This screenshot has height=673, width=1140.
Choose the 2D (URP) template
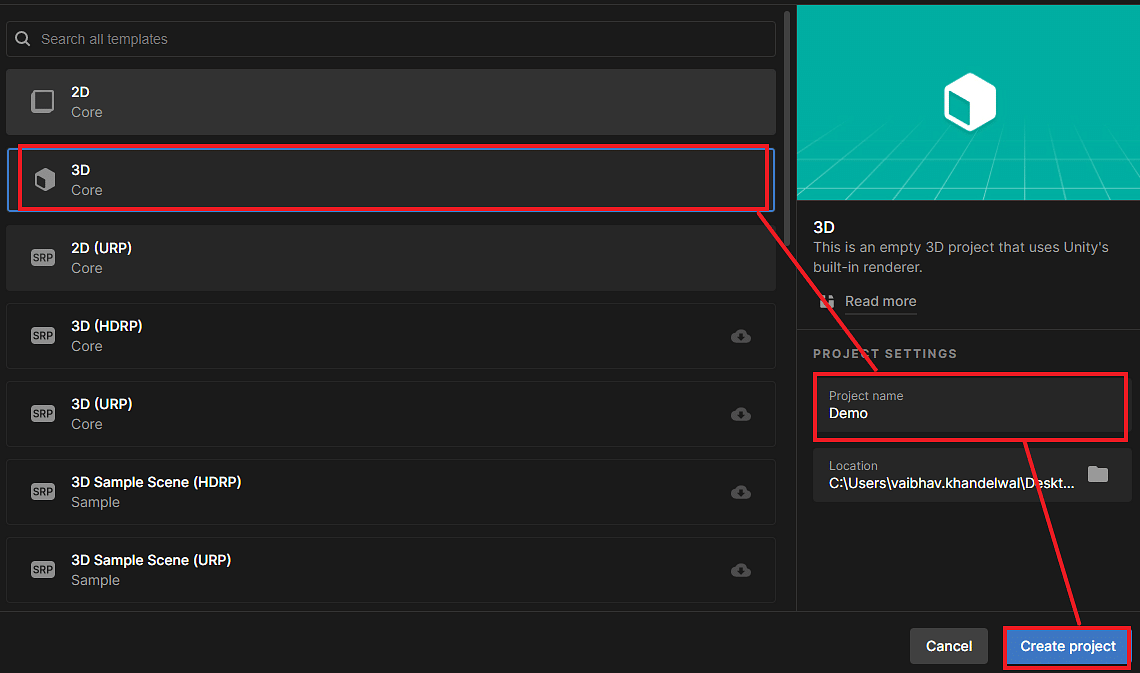391,258
